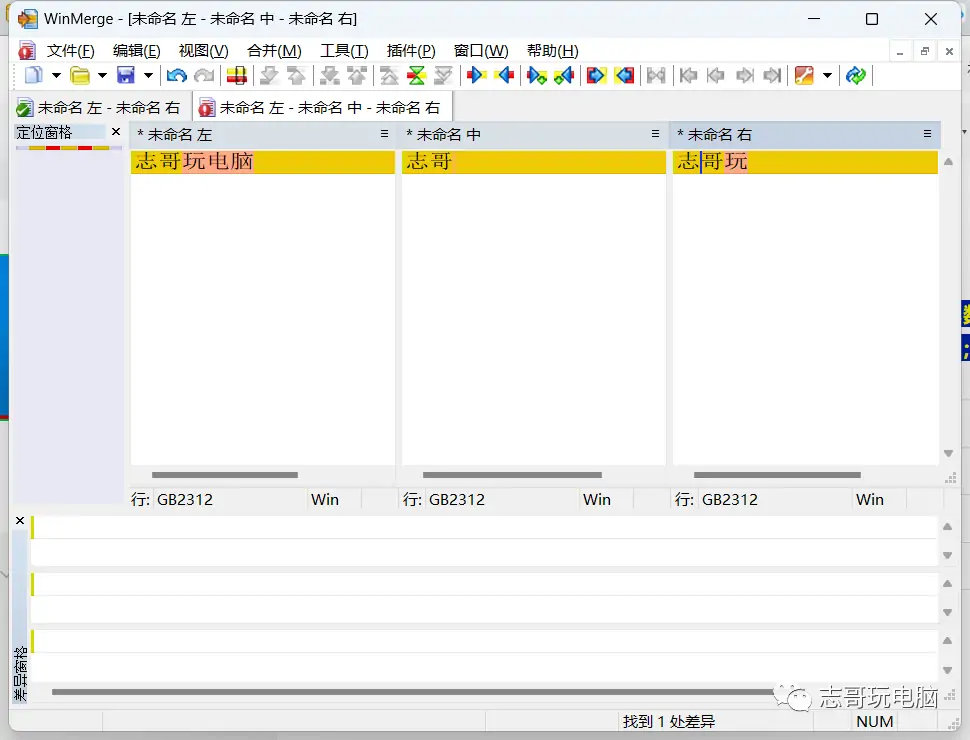Image resolution: width=970 pixels, height=740 pixels.
Task: Click in the middle pane text 志哥
Action: [x=429, y=162]
